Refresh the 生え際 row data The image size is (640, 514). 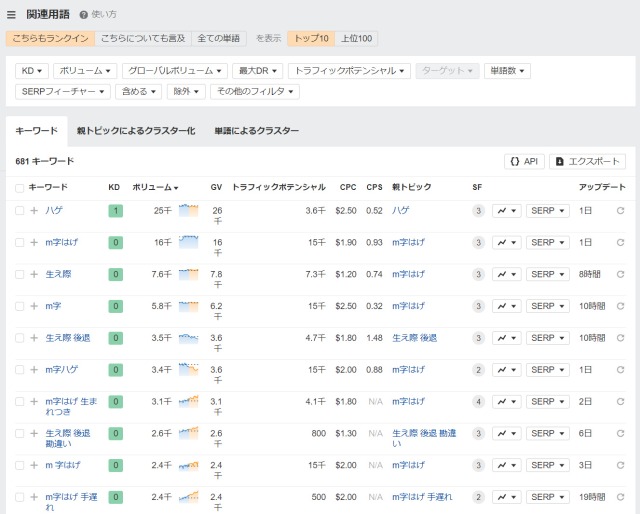coord(620,274)
